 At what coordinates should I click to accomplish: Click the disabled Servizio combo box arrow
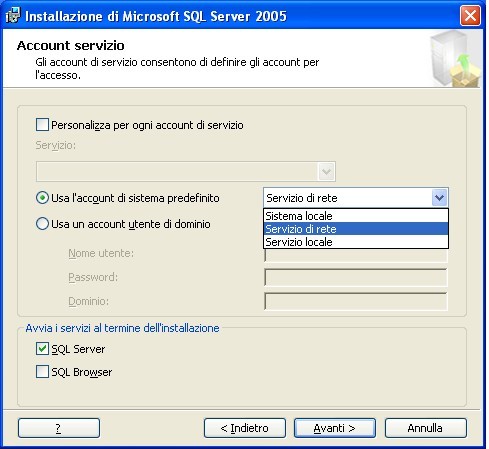[326, 171]
